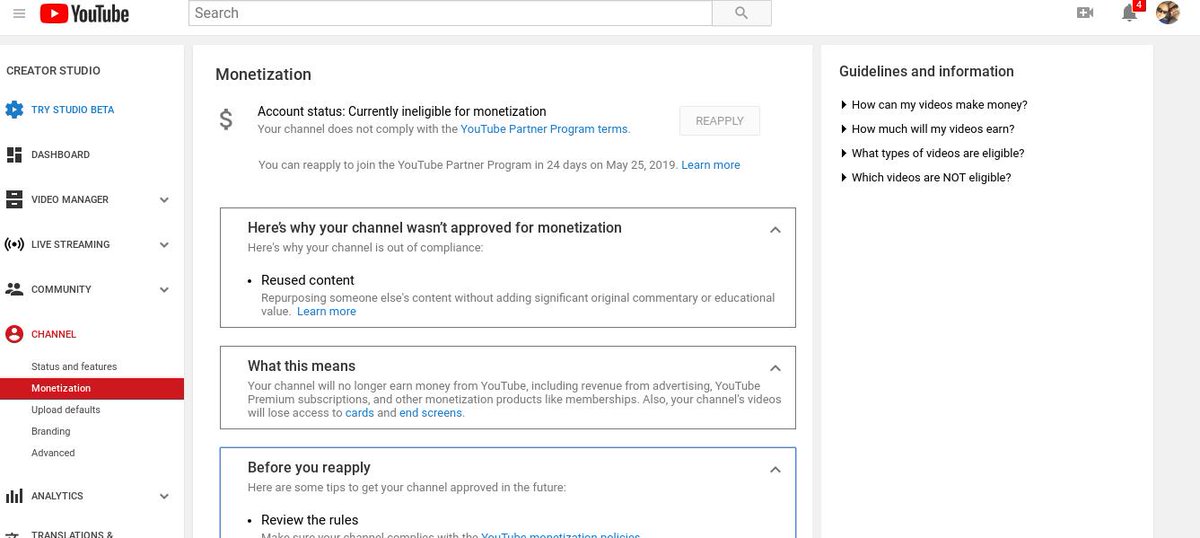Viewport: 1200px width, 538px height.
Task: Click the Community people icon
Action: click(x=14, y=289)
